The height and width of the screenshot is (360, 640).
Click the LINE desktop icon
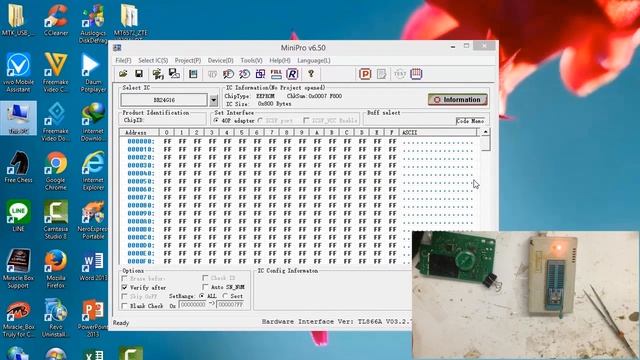(18, 215)
